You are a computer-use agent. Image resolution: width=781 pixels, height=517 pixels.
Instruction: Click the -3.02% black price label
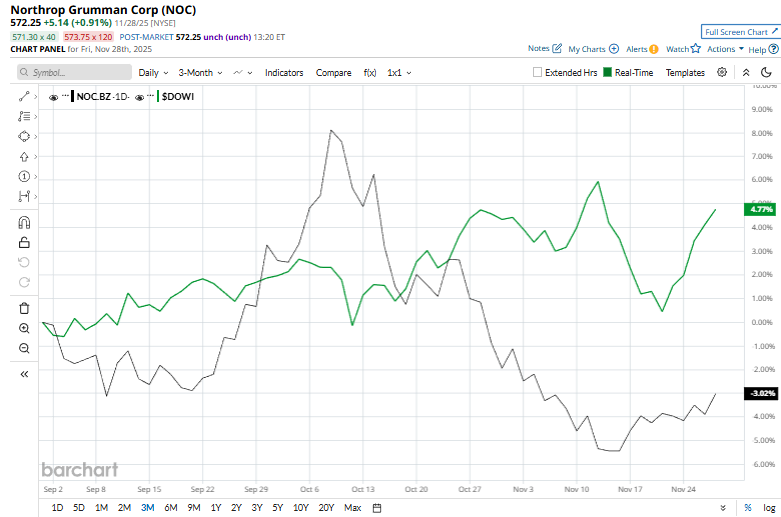760,393
